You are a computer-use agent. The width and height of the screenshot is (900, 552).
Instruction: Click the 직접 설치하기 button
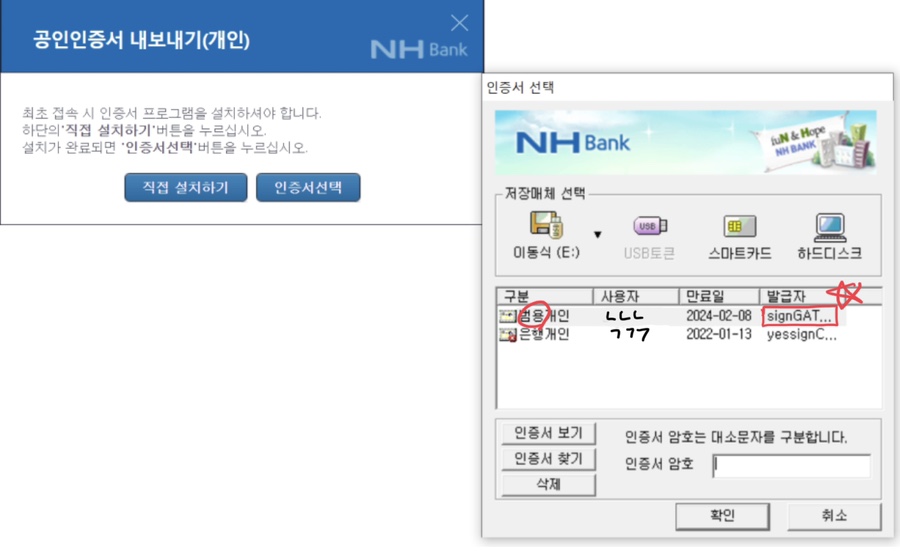point(185,188)
